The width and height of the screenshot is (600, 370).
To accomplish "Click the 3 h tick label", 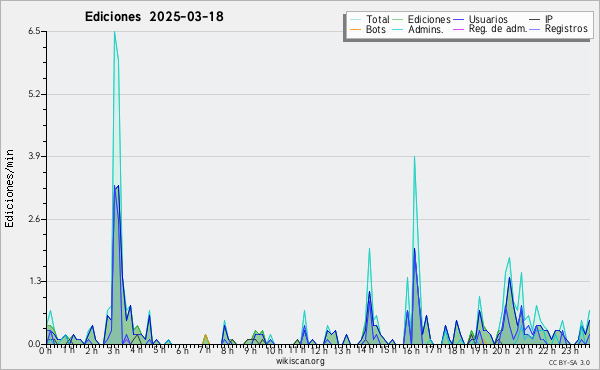I will click(x=114, y=351).
